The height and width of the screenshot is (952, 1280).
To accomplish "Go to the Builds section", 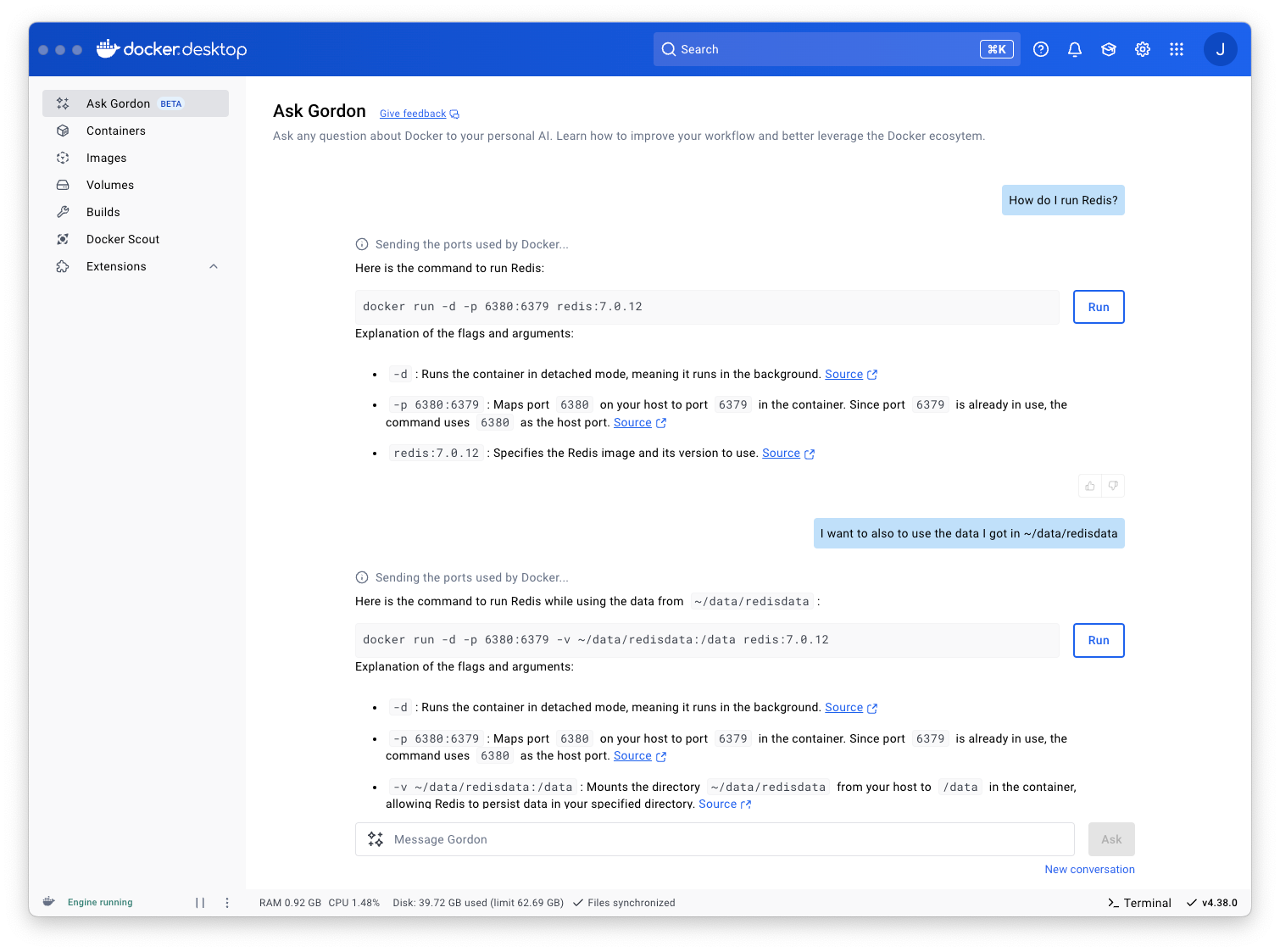I will [102, 212].
